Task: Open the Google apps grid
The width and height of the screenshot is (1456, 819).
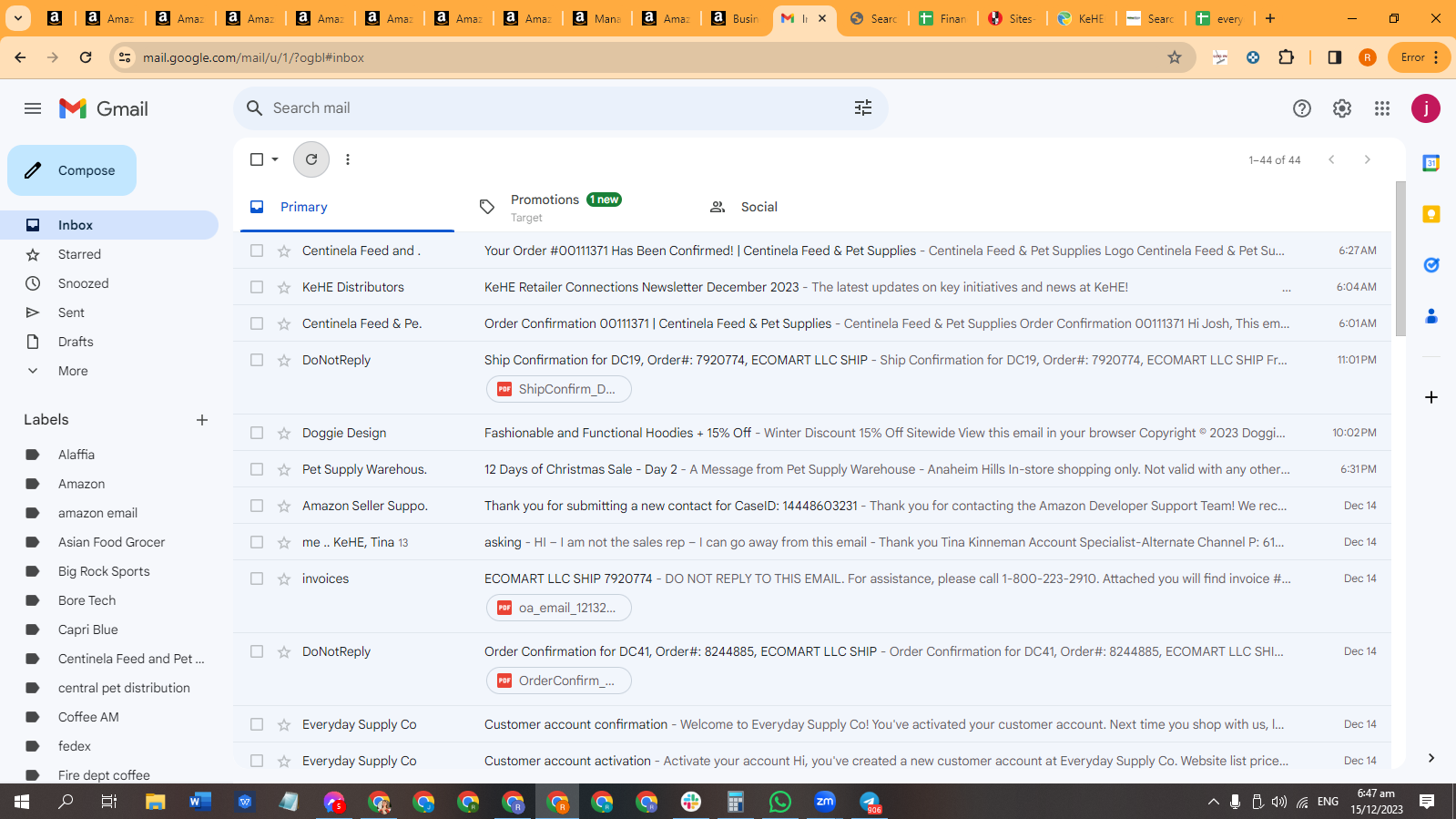Action: click(x=1382, y=108)
